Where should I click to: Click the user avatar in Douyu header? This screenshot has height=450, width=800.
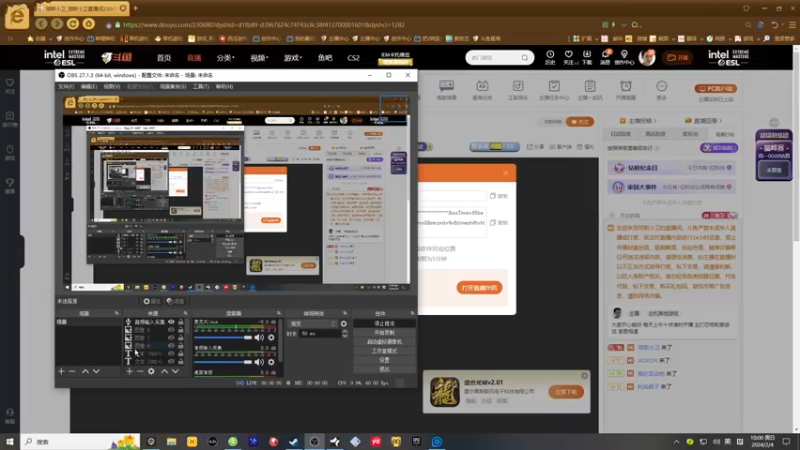pyautogui.click(x=647, y=58)
